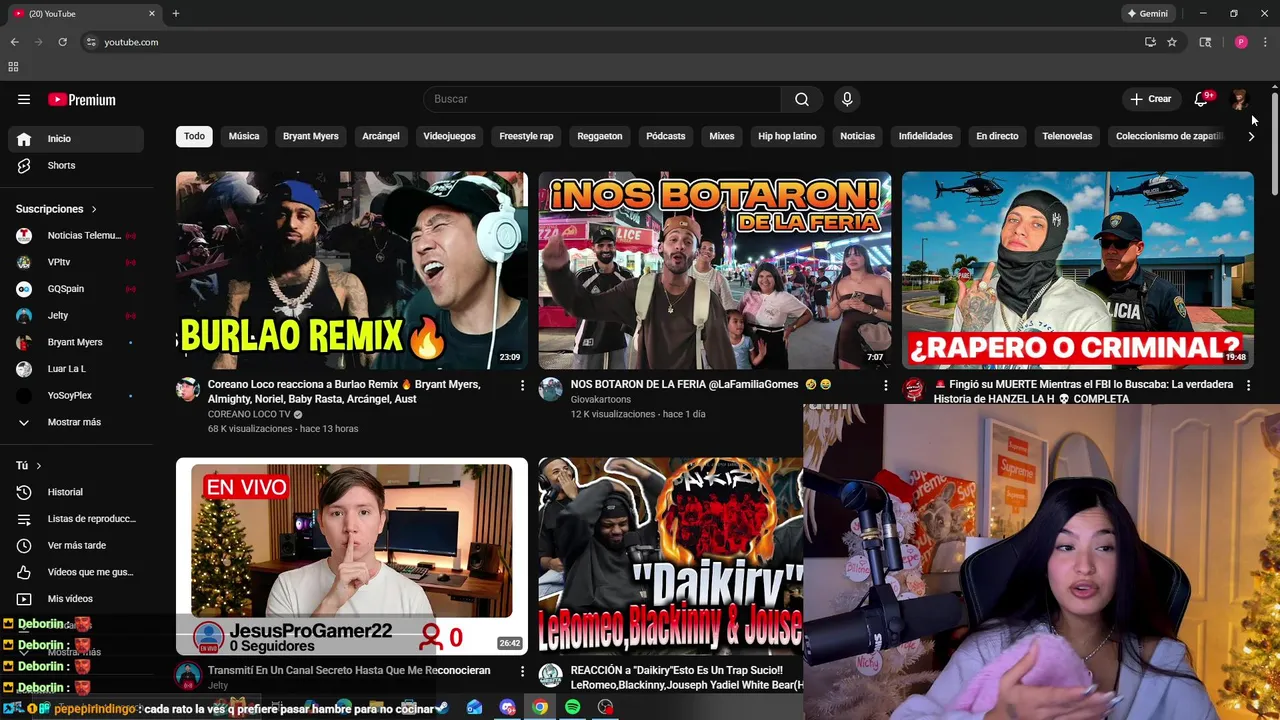Open Historial in the sidebar
The image size is (1280, 720).
tap(76, 492)
